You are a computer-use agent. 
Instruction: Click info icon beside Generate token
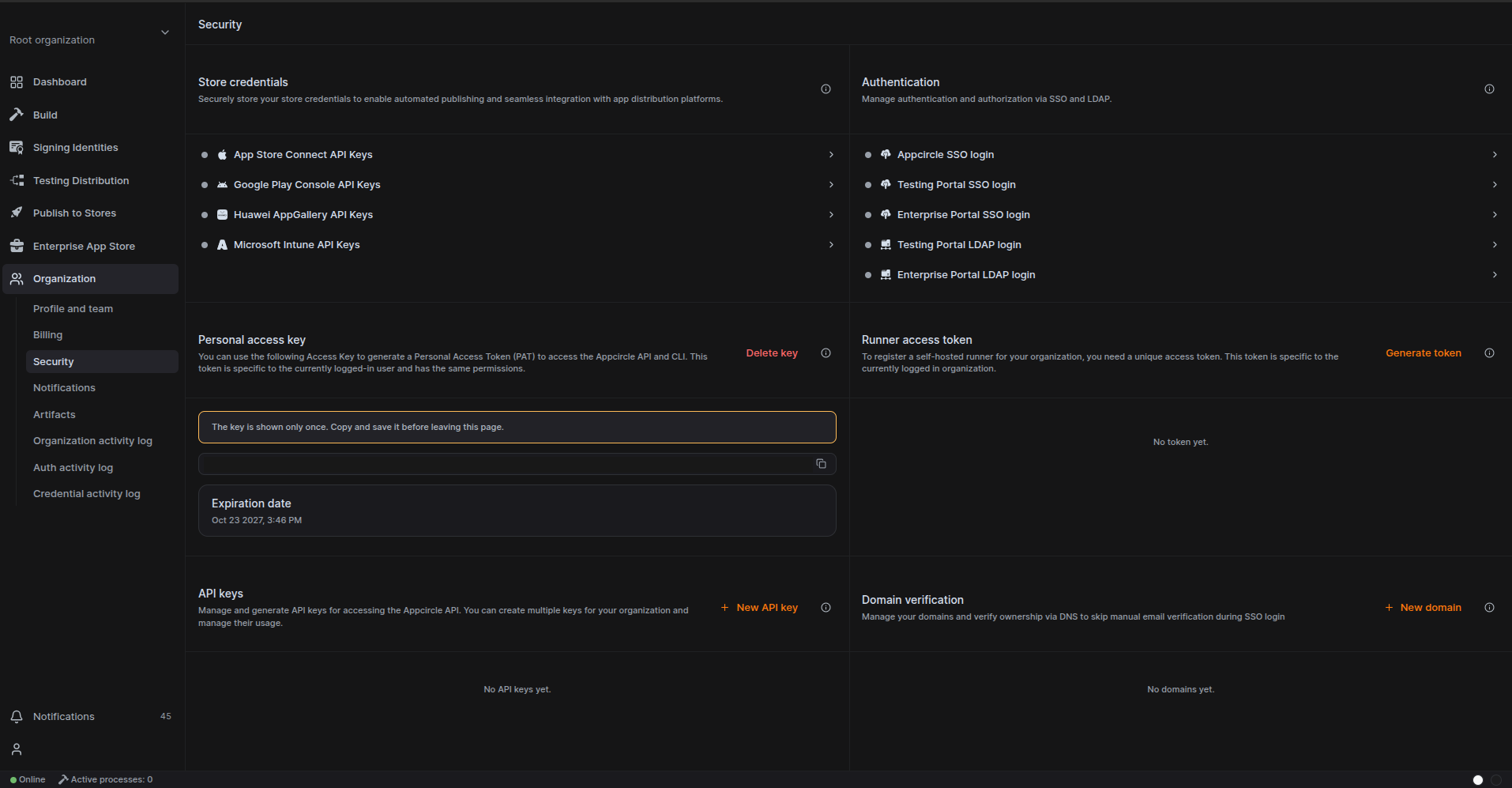pyautogui.click(x=1489, y=353)
